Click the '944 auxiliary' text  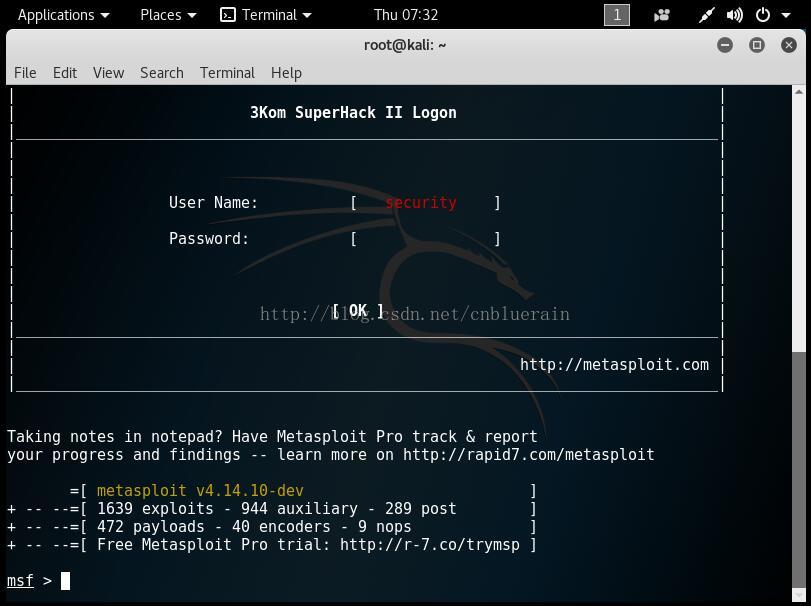point(299,508)
